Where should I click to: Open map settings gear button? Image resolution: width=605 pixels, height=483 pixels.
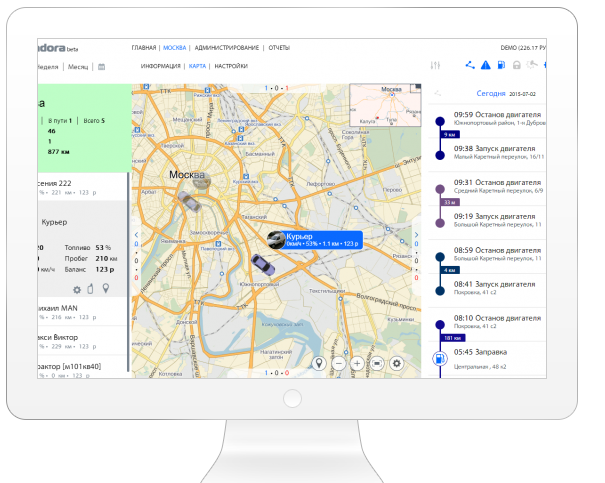click(396, 363)
